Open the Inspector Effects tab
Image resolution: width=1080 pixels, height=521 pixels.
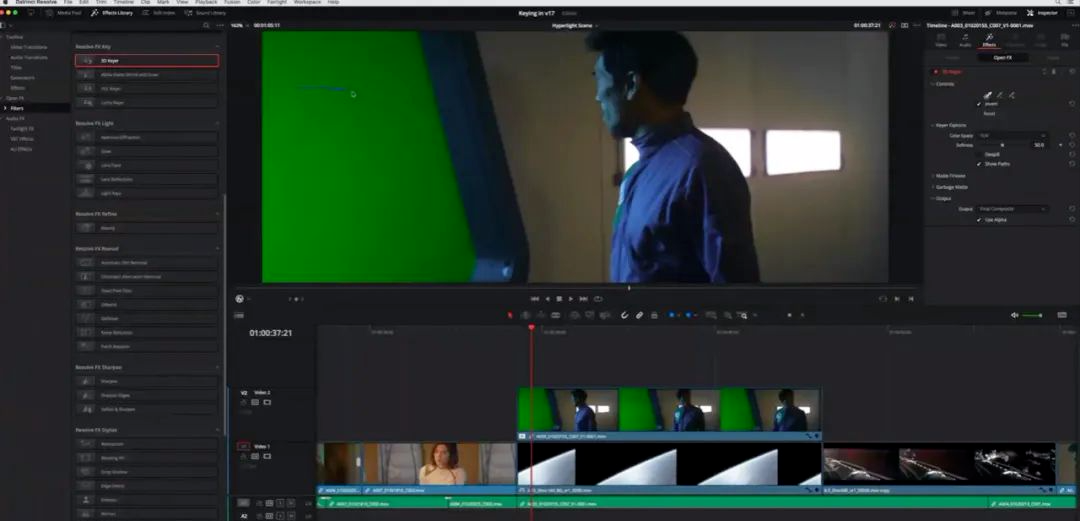[989, 40]
